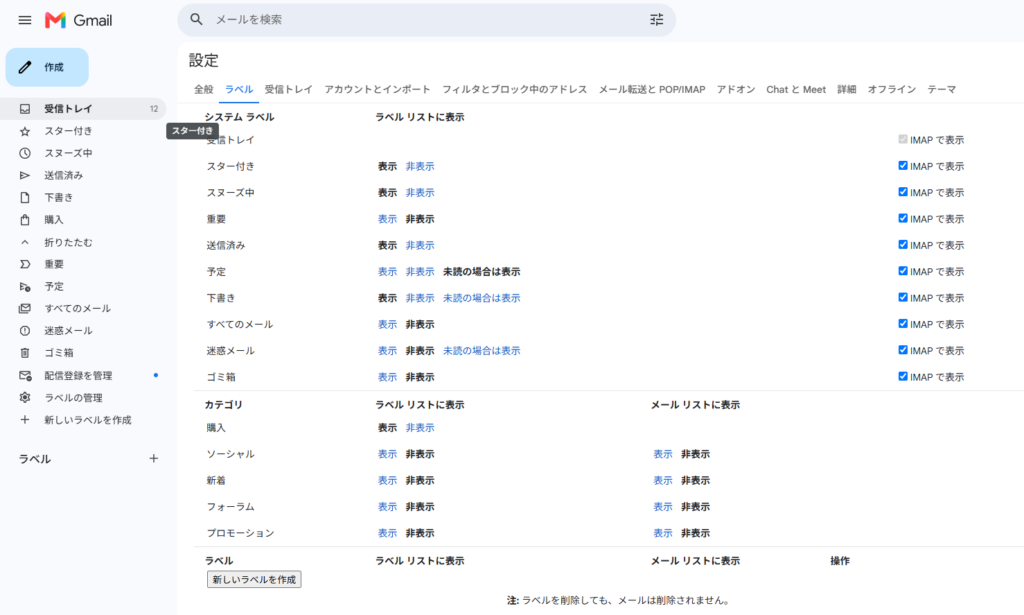Open the Chat と Meet tab

tap(796, 89)
